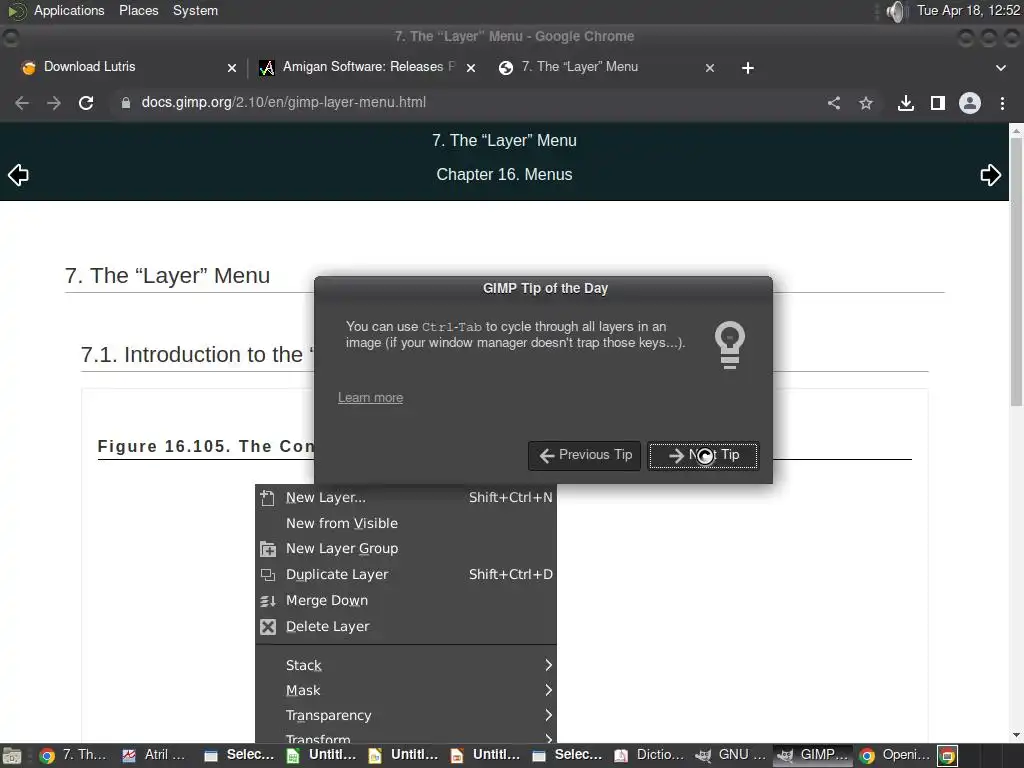Click the Previous Tip button

[x=584, y=455]
